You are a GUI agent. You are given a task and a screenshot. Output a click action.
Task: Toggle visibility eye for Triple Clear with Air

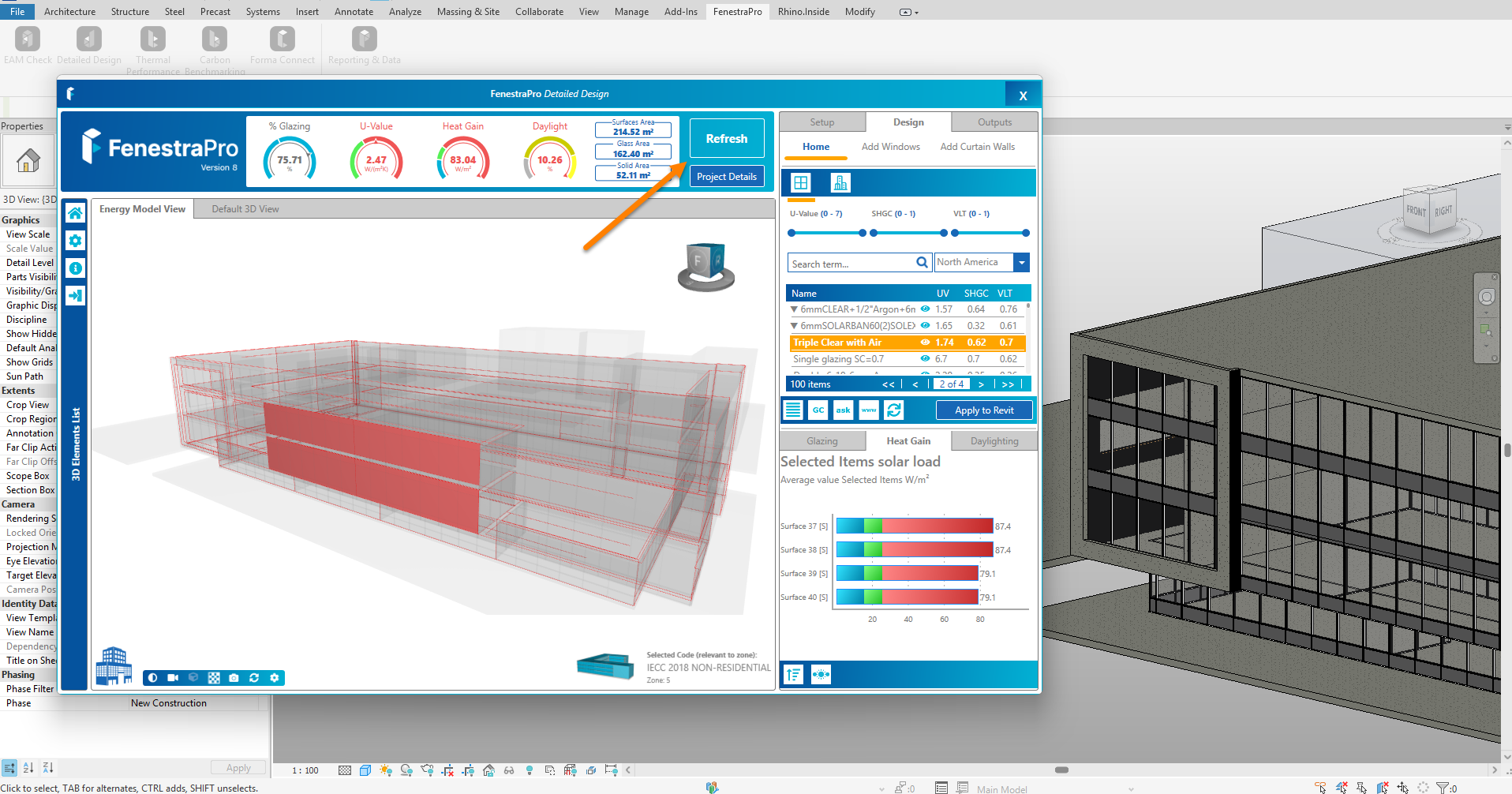coord(925,343)
